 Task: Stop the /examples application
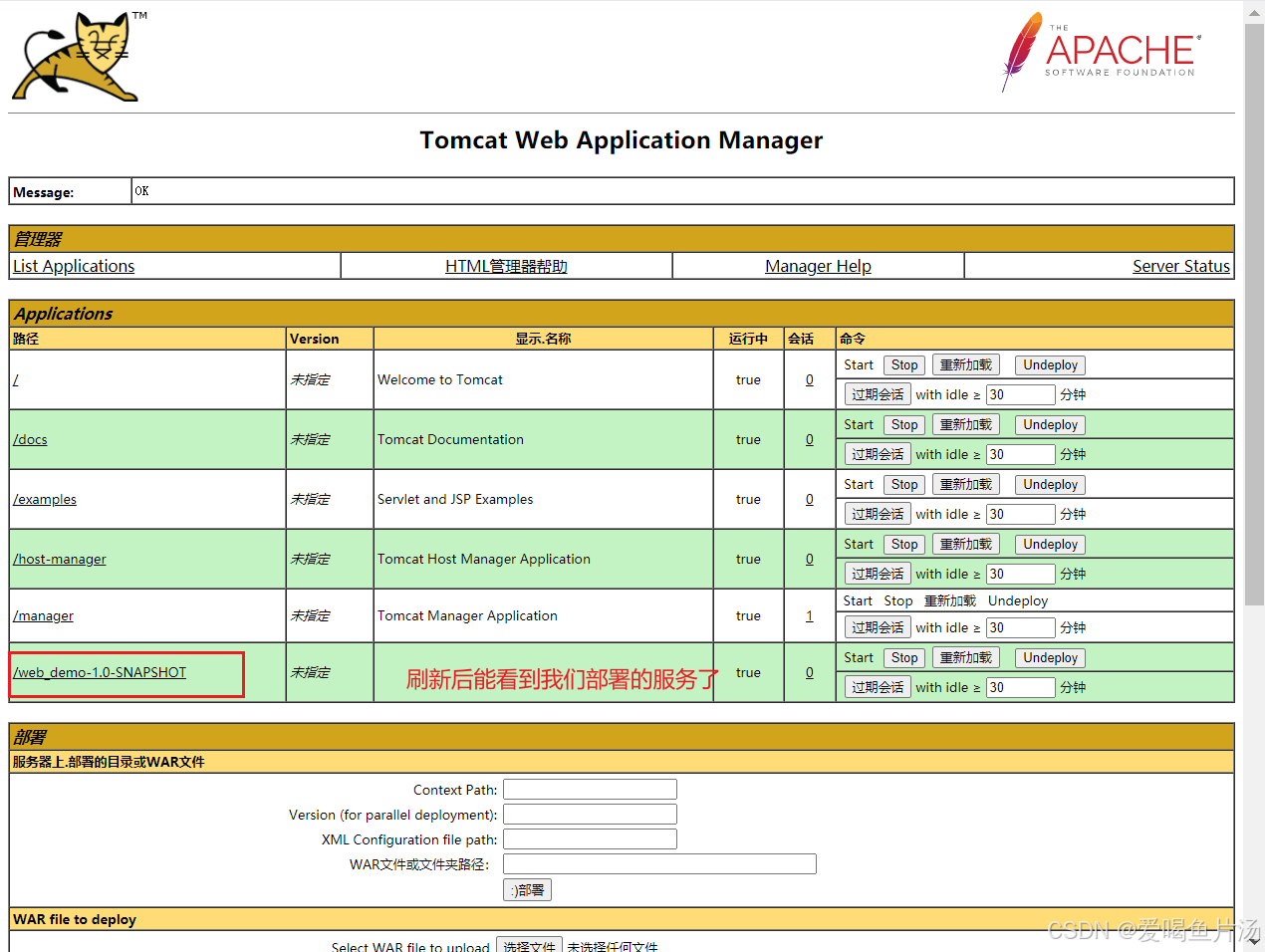pyautogui.click(x=904, y=485)
